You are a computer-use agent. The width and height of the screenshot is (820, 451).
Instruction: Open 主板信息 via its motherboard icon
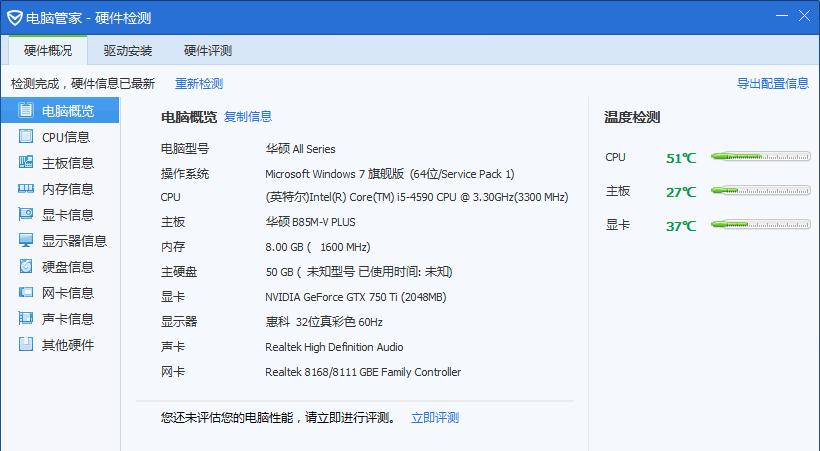26,162
